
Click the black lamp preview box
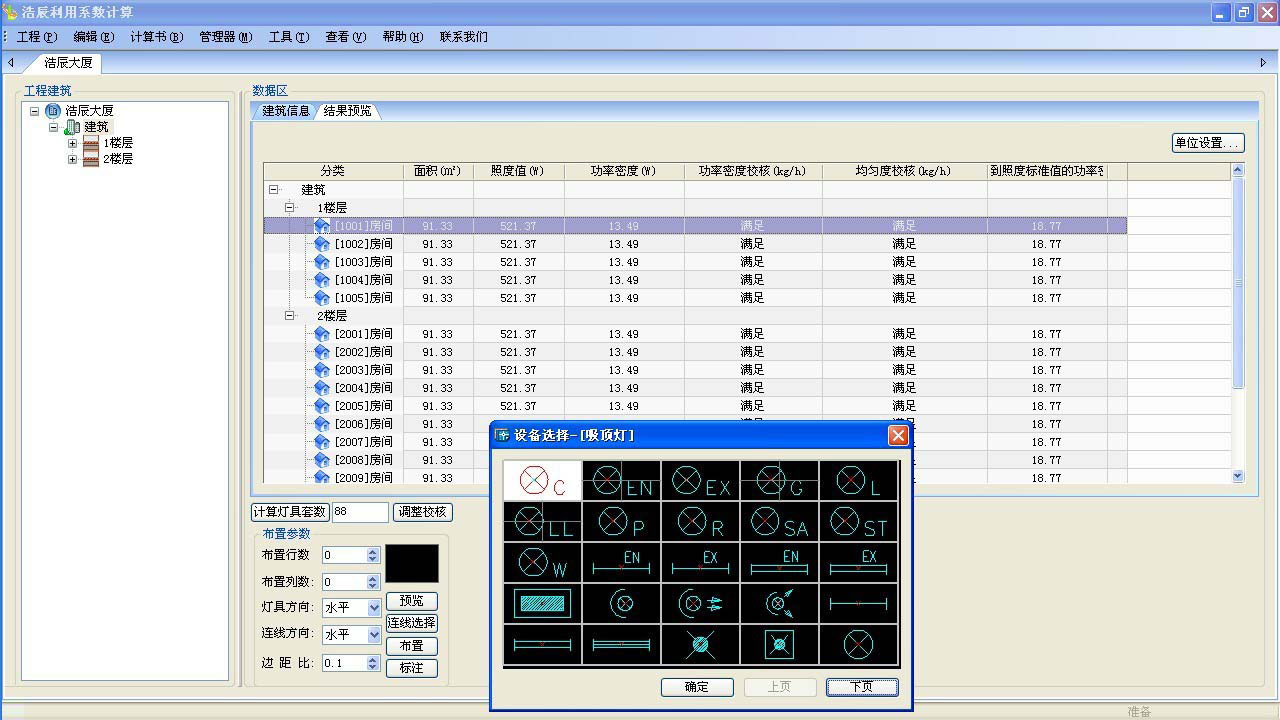tap(412, 564)
